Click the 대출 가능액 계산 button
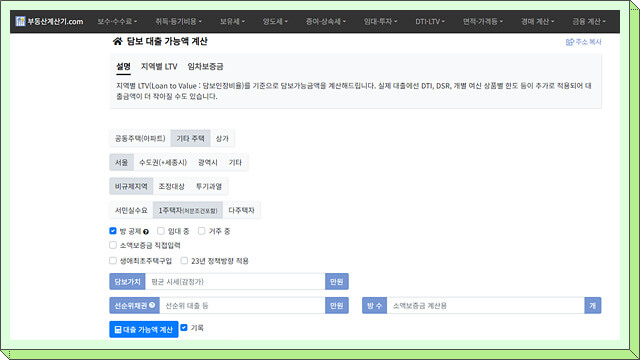Viewport: 640px width, 360px height. coord(144,329)
